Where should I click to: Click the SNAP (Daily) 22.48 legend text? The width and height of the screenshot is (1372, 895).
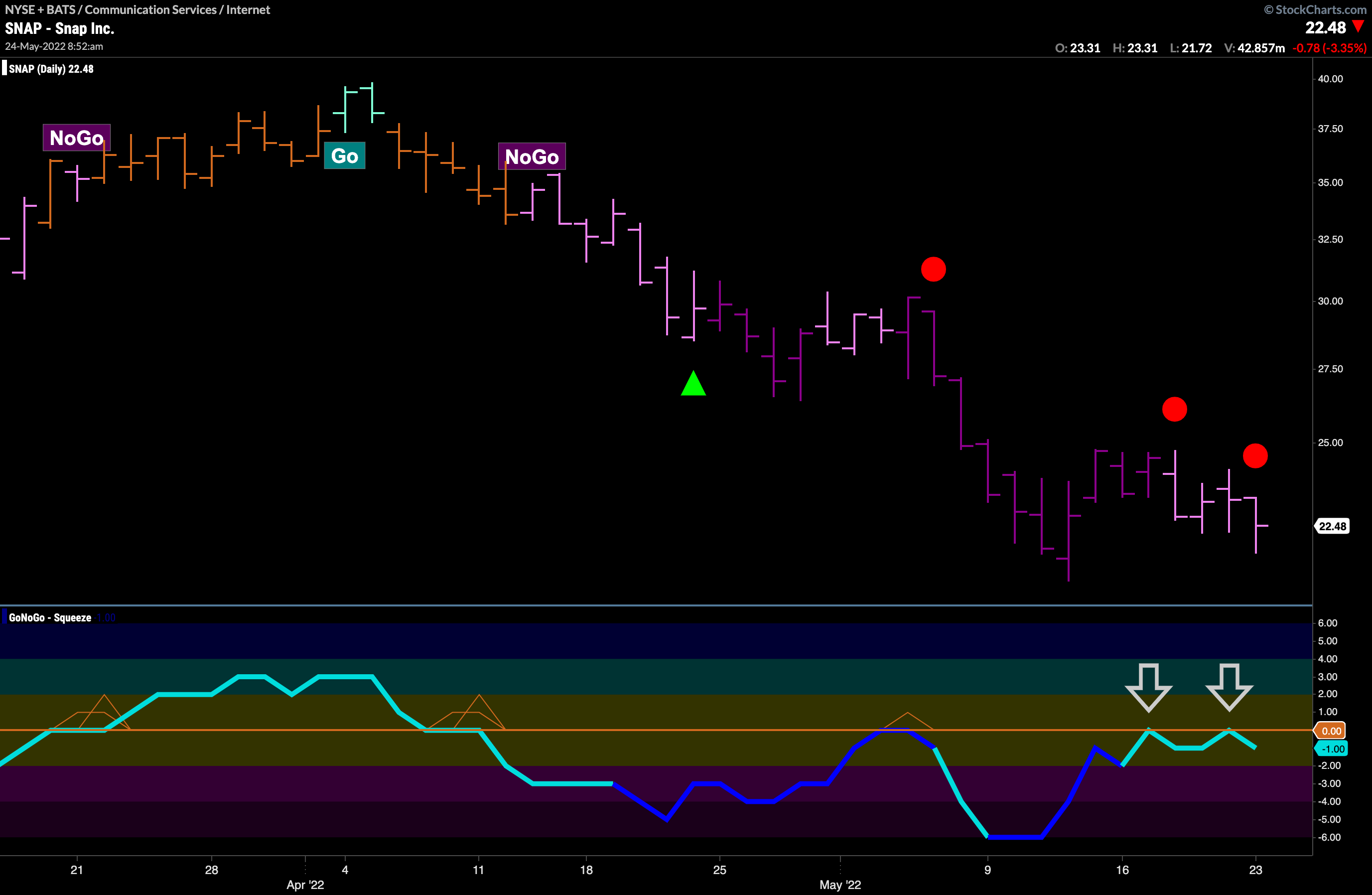click(51, 69)
